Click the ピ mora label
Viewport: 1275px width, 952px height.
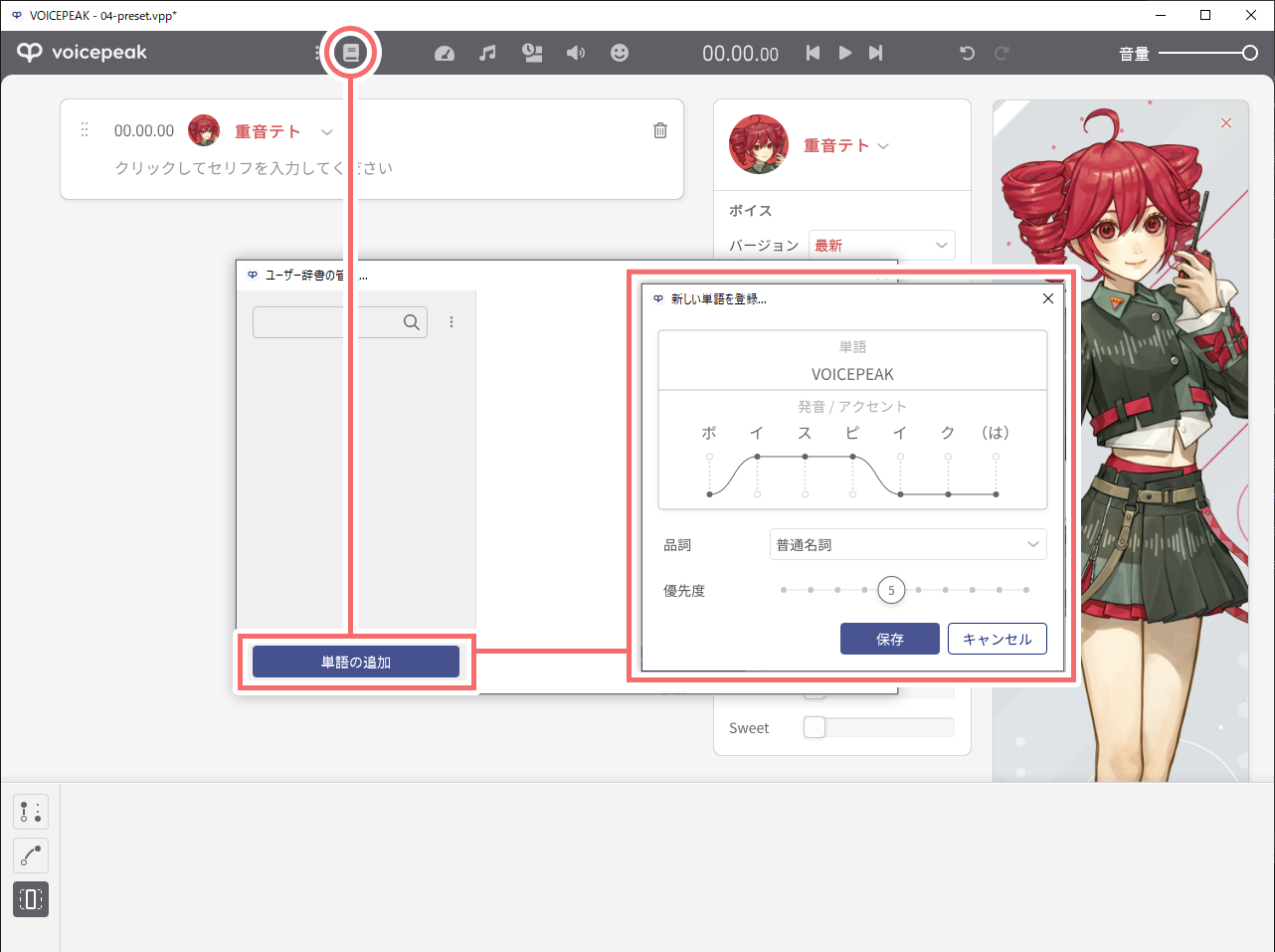coord(852,433)
